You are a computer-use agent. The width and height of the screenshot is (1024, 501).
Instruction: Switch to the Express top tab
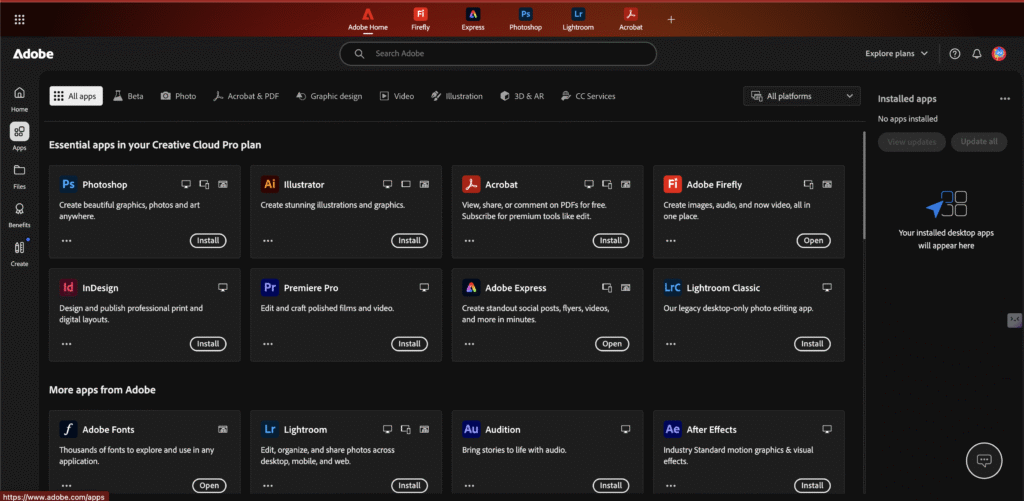click(x=473, y=20)
